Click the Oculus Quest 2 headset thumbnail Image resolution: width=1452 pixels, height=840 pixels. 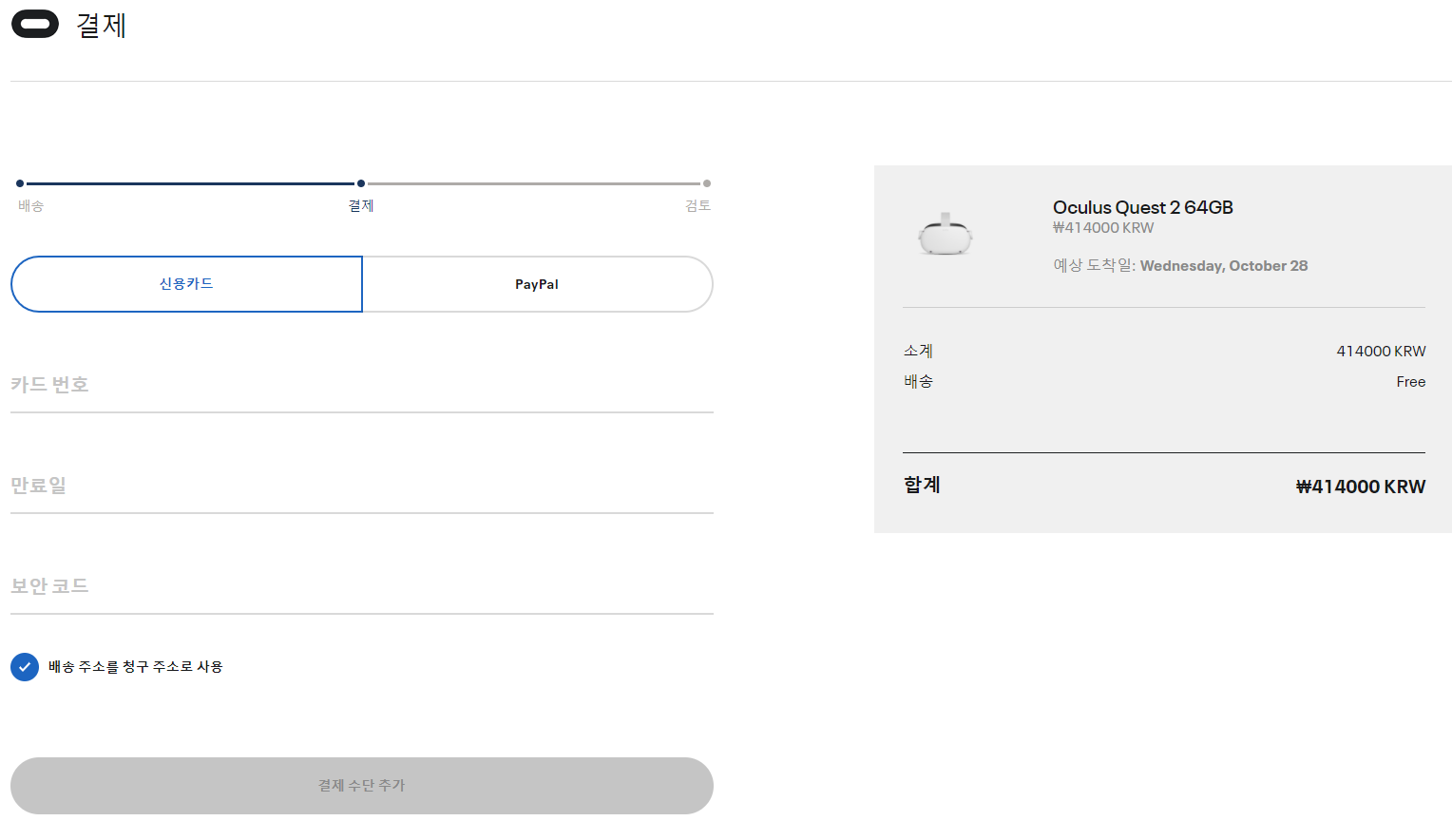[x=946, y=234]
